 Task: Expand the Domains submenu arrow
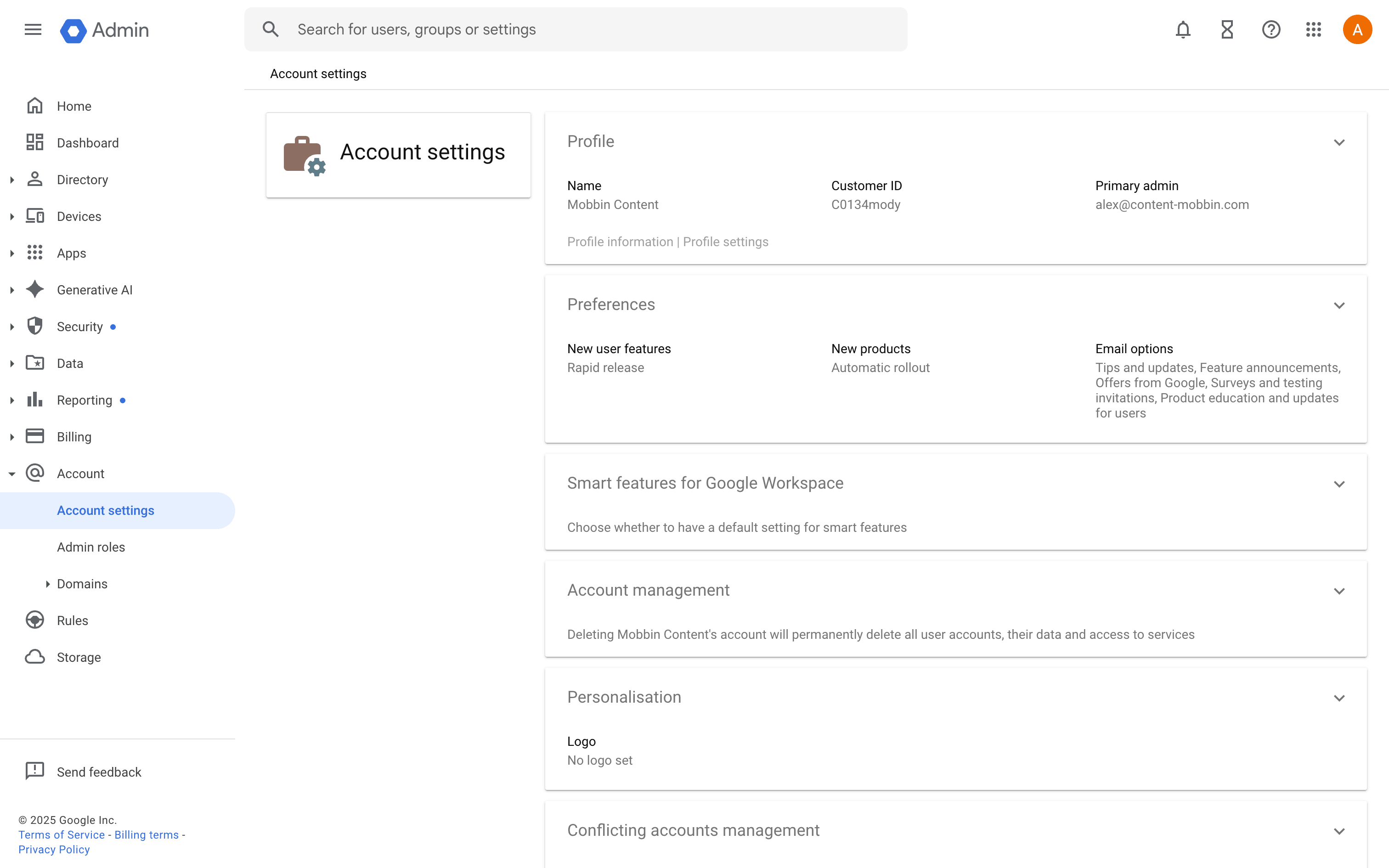(48, 584)
